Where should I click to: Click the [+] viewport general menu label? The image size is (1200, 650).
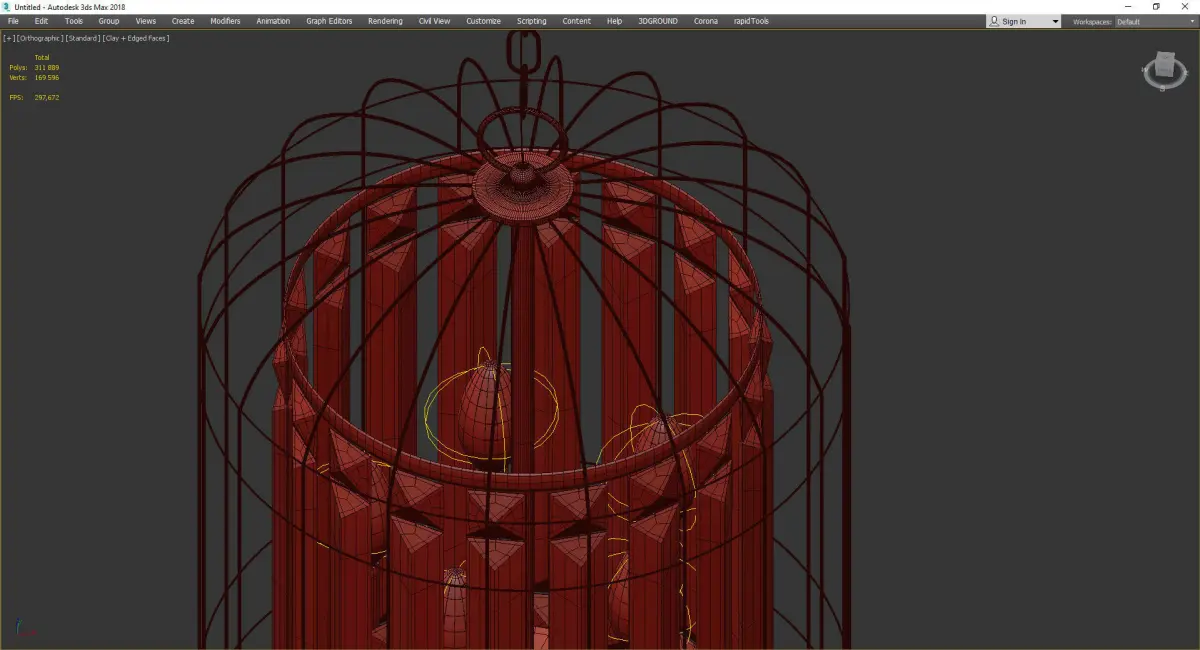(9, 38)
